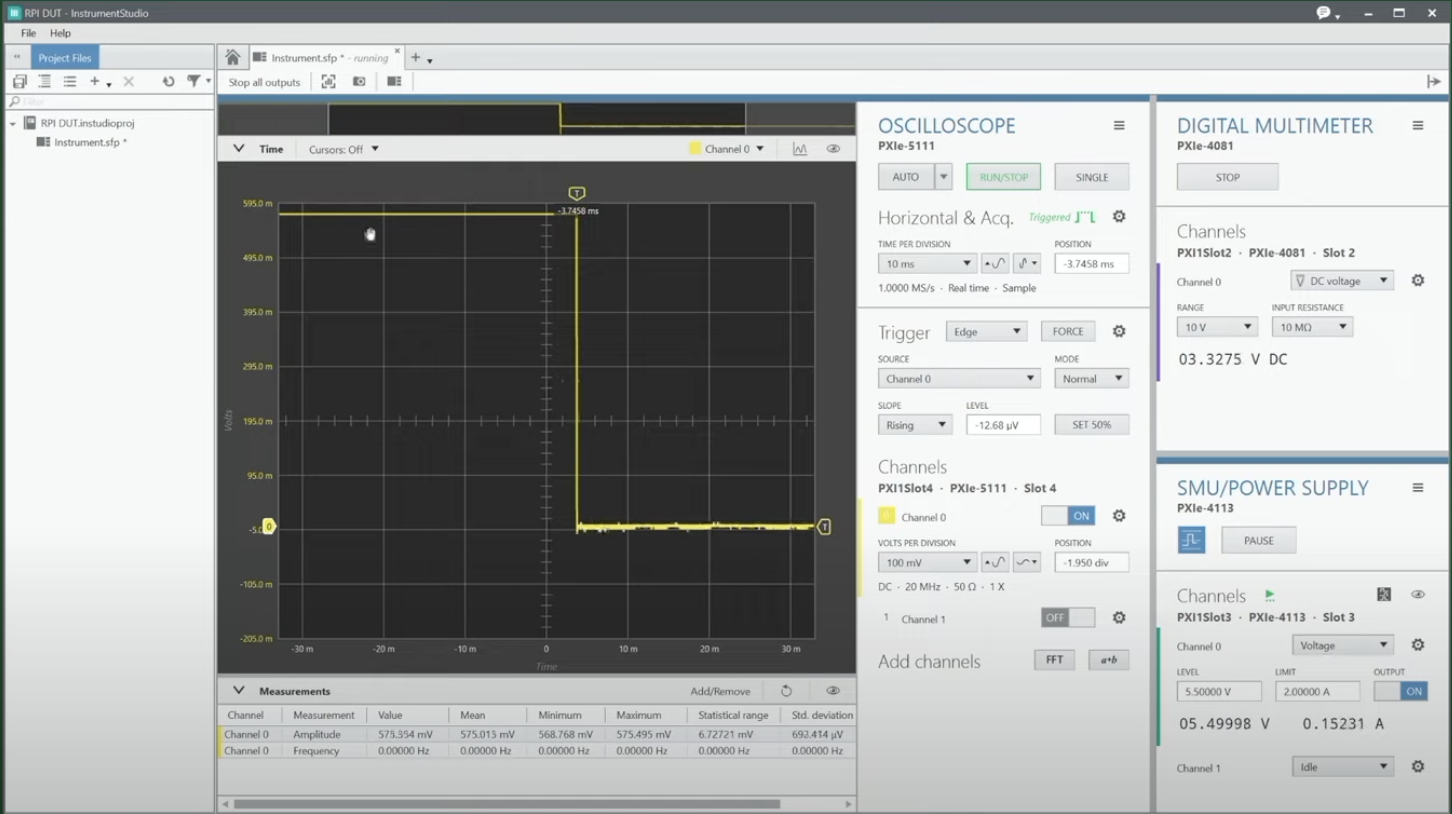Toggle the SMU Output ON switch
This screenshot has height=814, width=1452.
click(x=1400, y=691)
